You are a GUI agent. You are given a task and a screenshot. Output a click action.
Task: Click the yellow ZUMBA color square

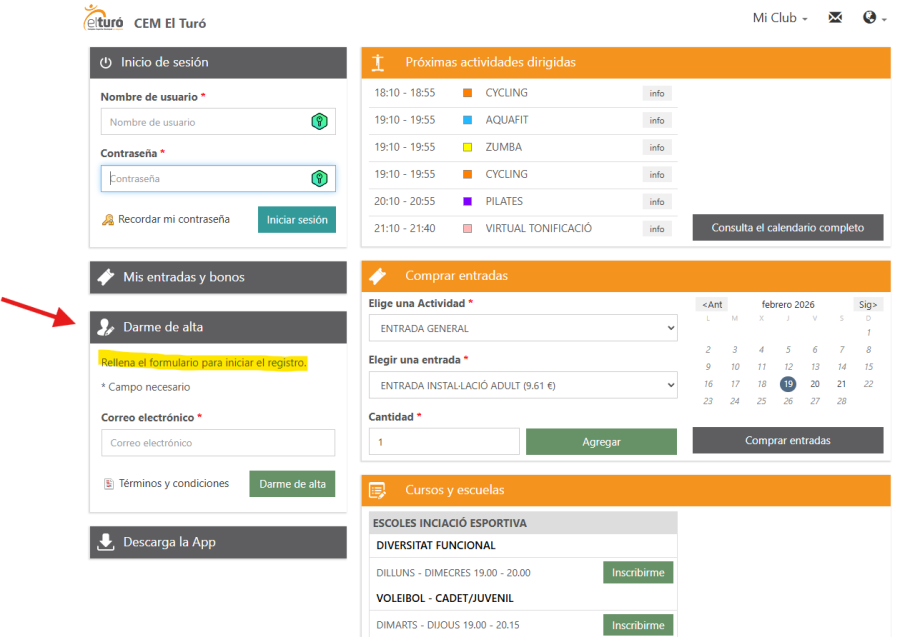point(467,147)
